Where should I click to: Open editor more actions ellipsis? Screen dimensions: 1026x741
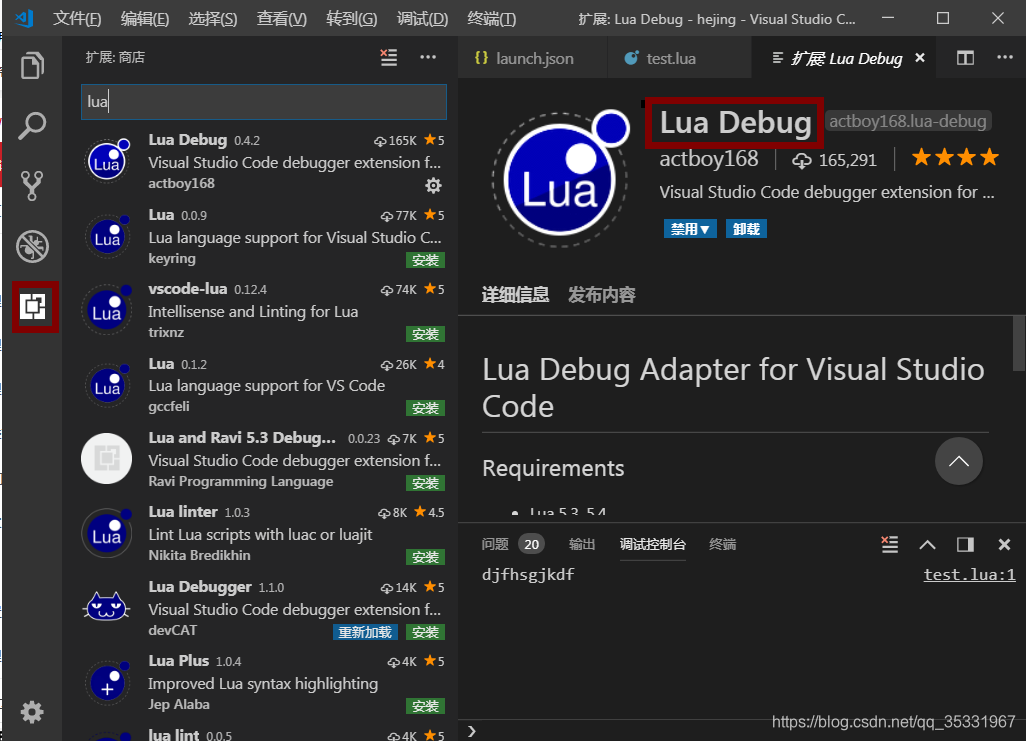point(1005,58)
